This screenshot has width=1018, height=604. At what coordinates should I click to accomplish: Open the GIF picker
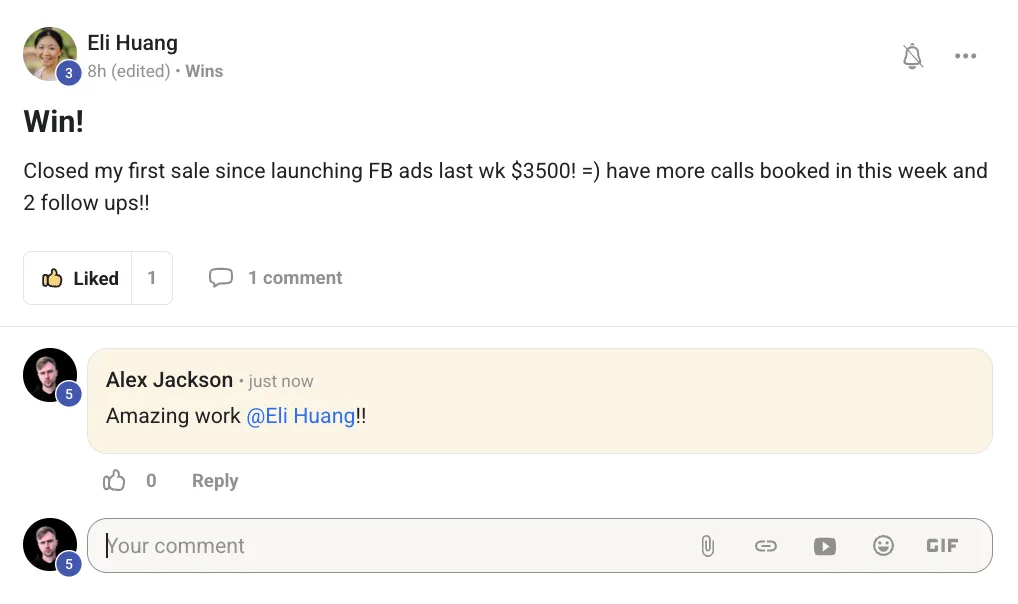942,546
